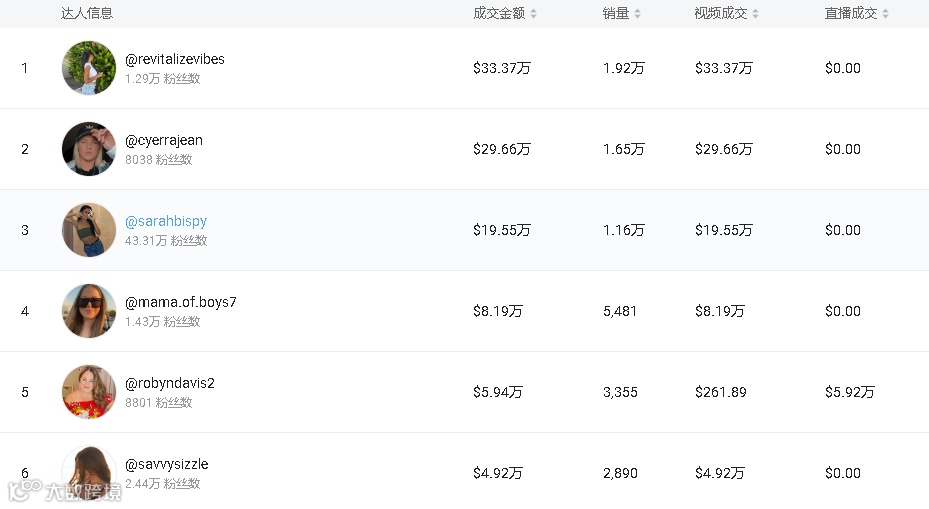This screenshot has height=509, width=929.
Task: Sort by 直播成交 column arrows
Action: coord(886,14)
